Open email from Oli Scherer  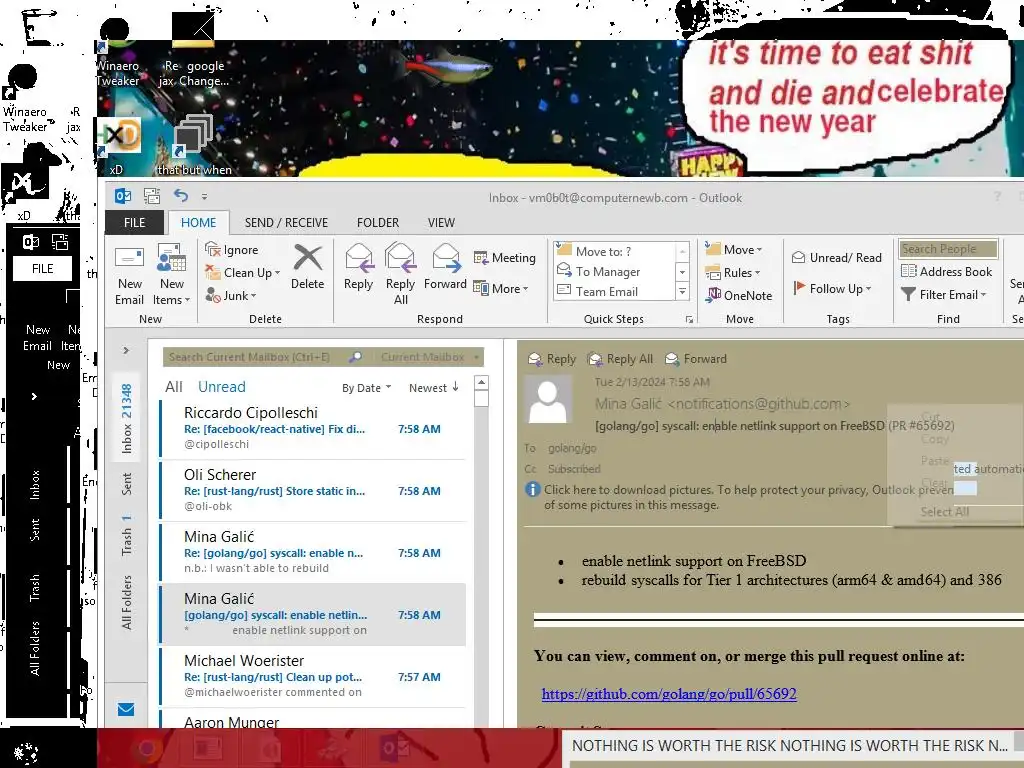313,490
